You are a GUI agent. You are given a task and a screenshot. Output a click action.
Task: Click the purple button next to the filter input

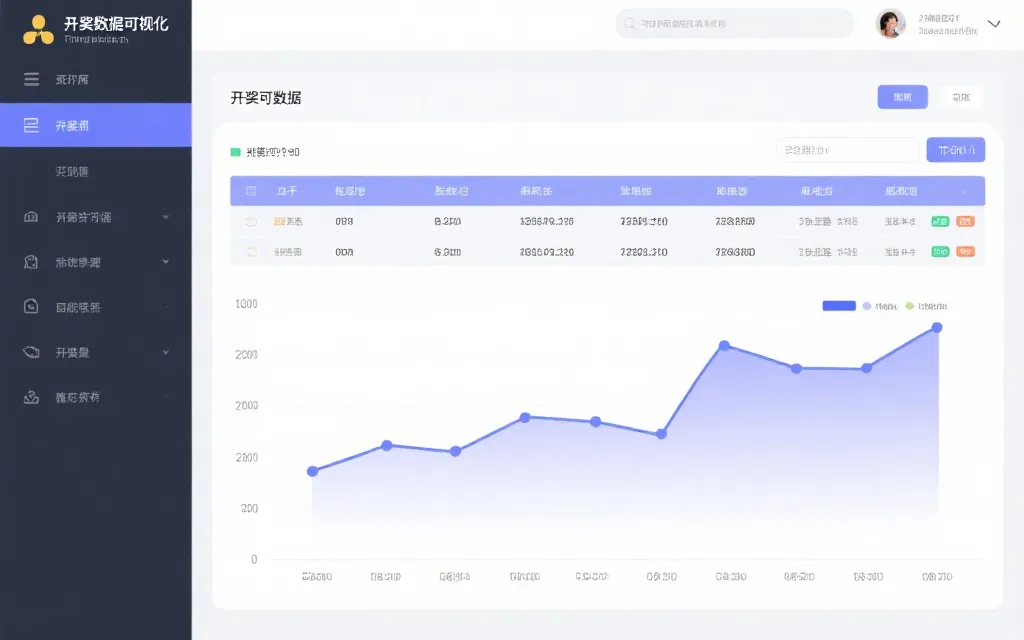955,150
